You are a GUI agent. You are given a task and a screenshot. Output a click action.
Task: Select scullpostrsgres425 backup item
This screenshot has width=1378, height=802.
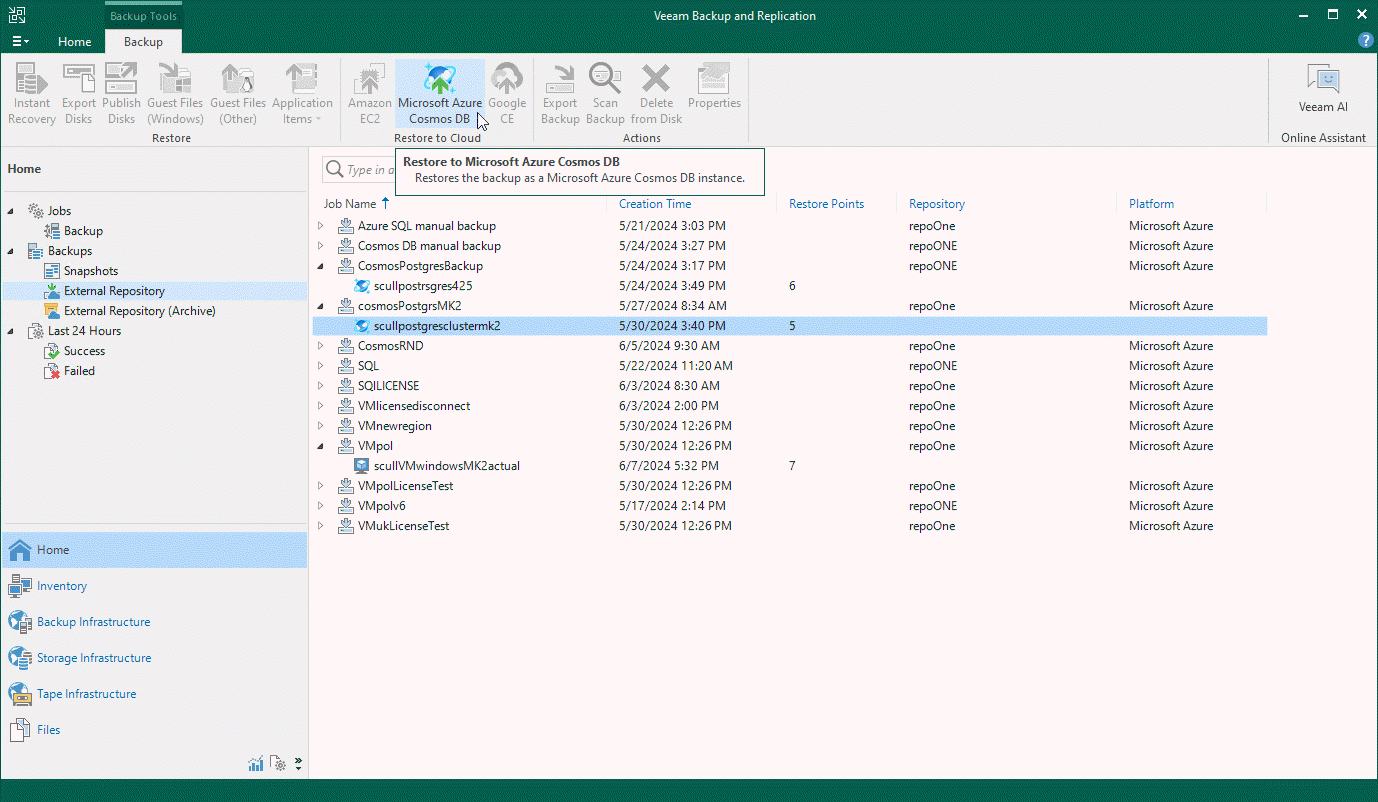point(790,286)
